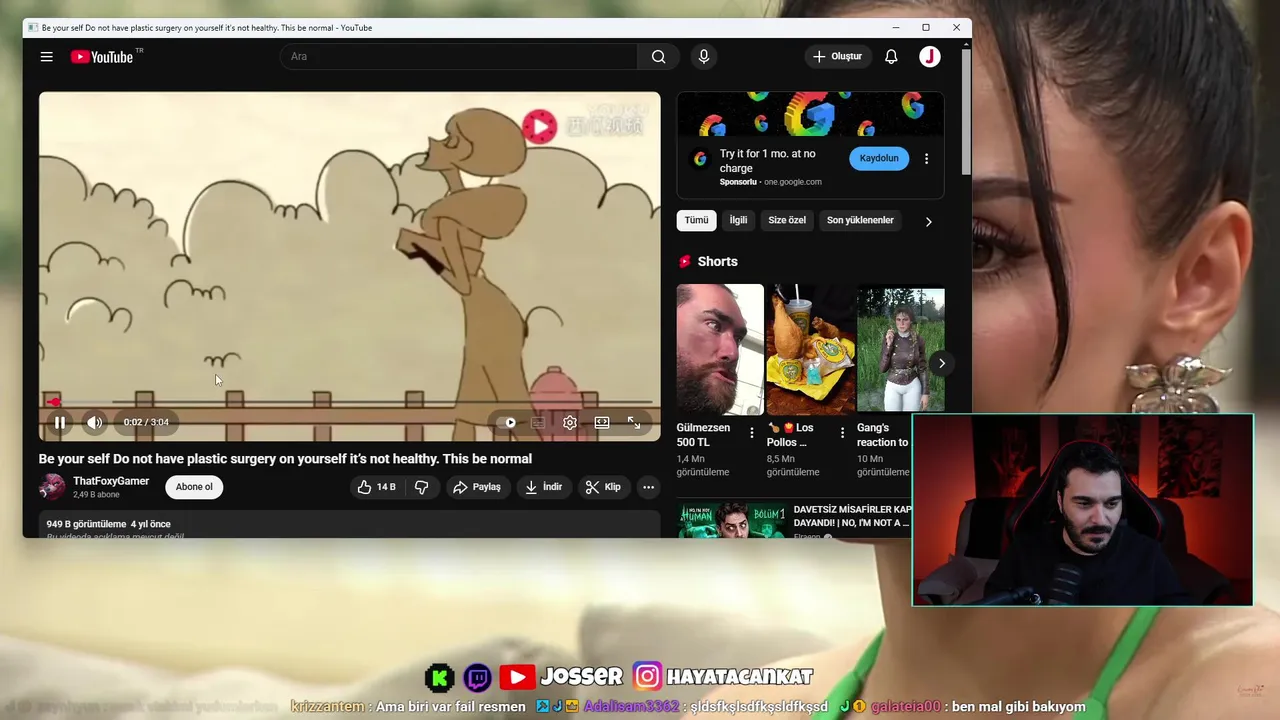Select the Son yüklenenler filter chip
1280x720 pixels.
(x=860, y=220)
